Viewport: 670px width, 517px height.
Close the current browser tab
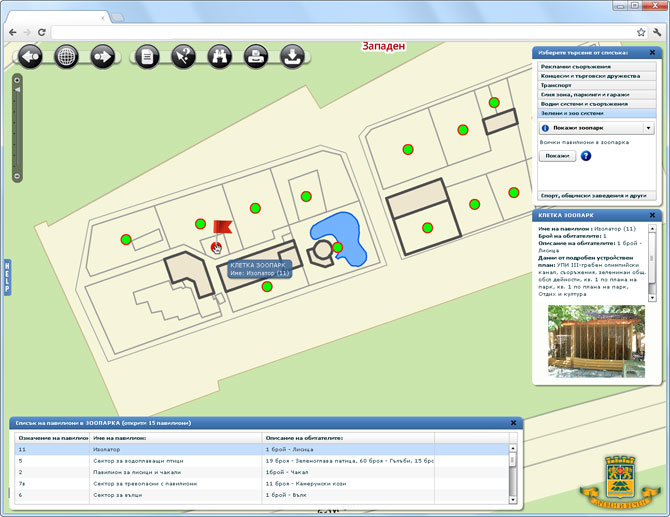(103, 18)
